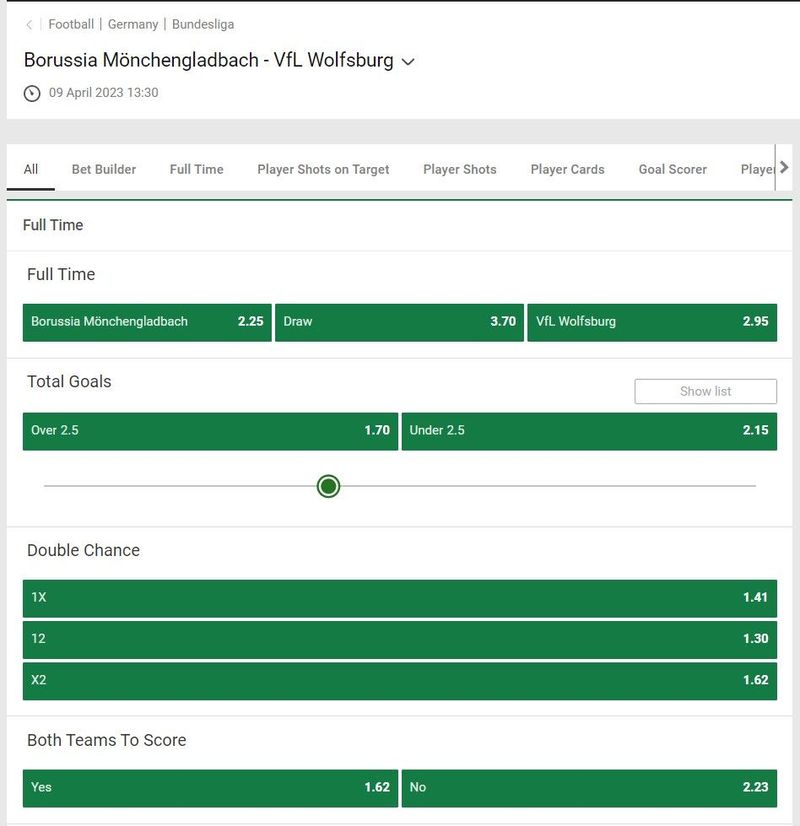Click the Both Teams To Score heading

[106, 740]
